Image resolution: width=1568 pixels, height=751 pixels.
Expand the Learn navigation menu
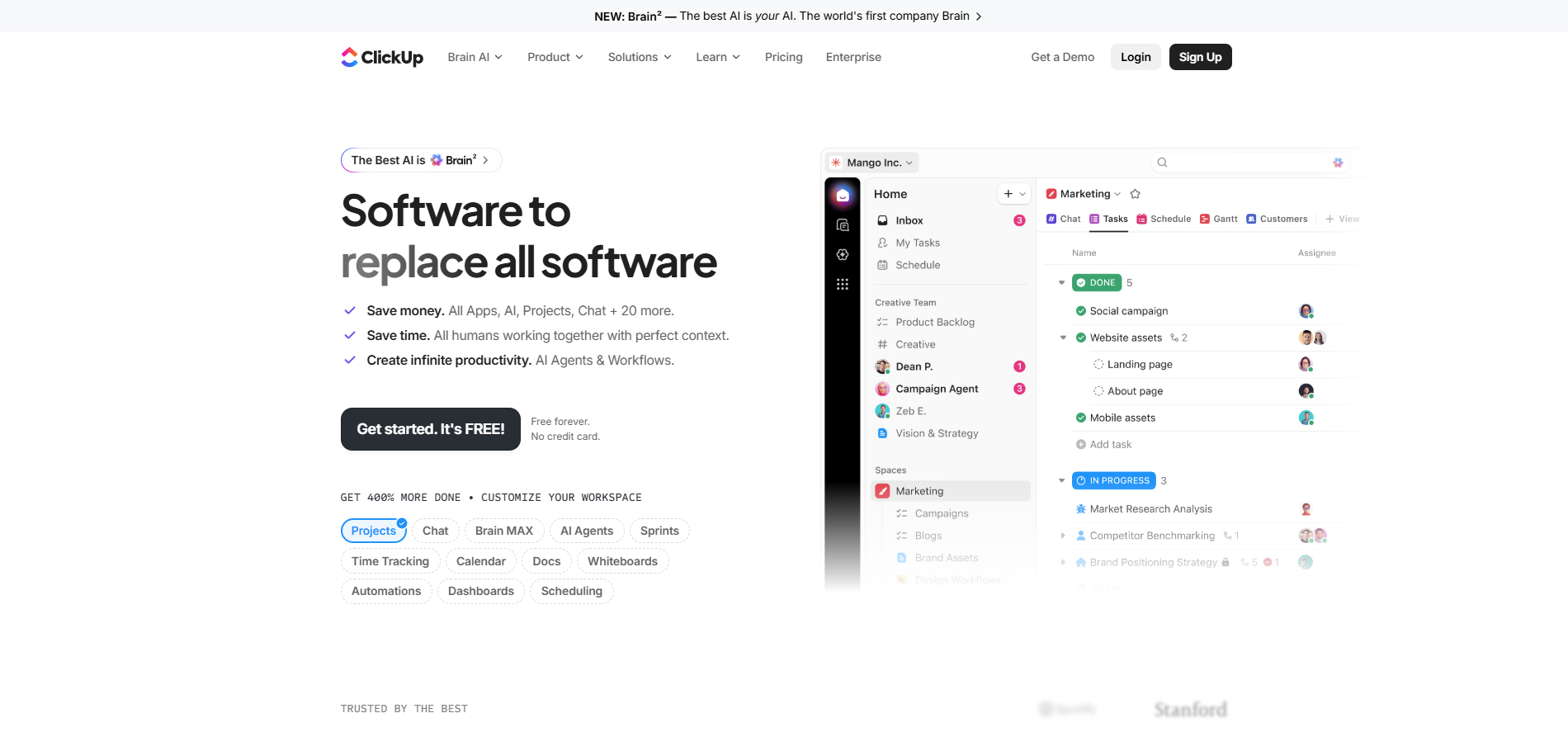[x=718, y=57]
